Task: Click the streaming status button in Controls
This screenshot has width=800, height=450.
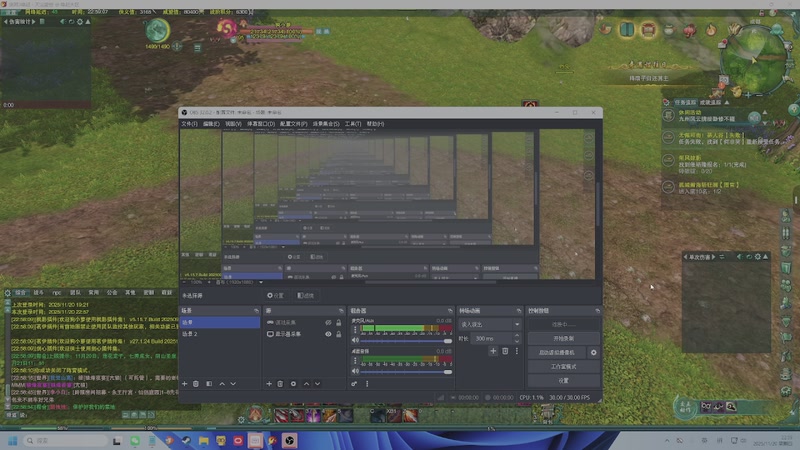Action: (x=563, y=324)
